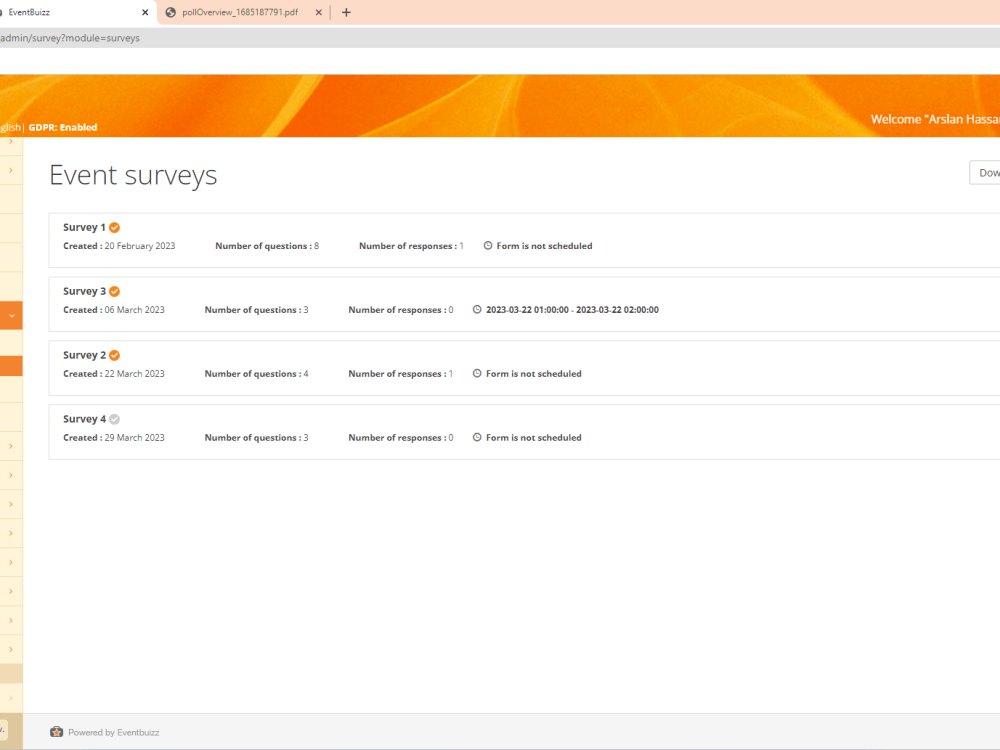This screenshot has height=750, width=1000.
Task: Toggle the orange status check beside Survey 1
Action: 114,228
